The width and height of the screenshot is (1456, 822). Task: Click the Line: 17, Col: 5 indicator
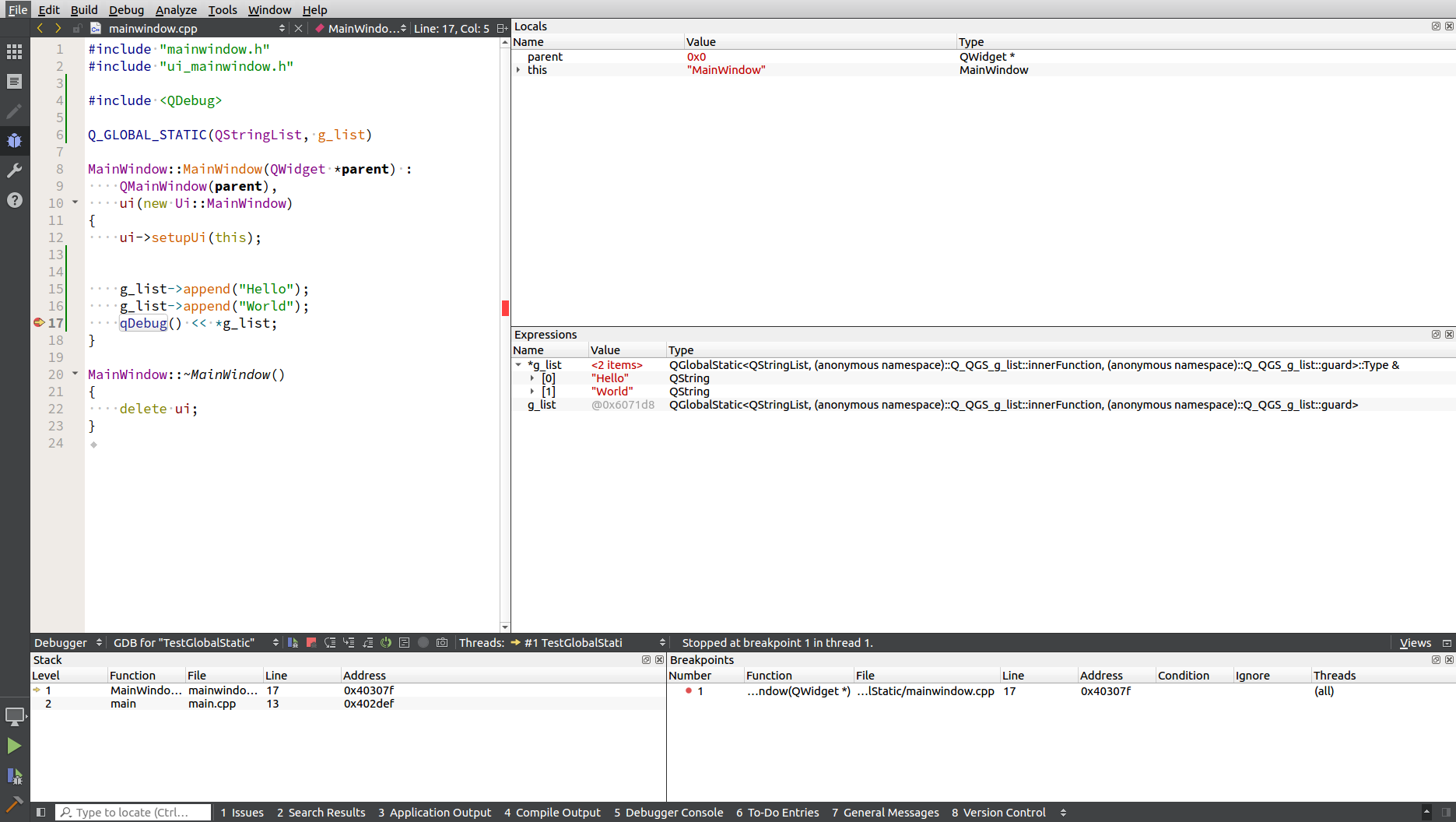(451, 28)
